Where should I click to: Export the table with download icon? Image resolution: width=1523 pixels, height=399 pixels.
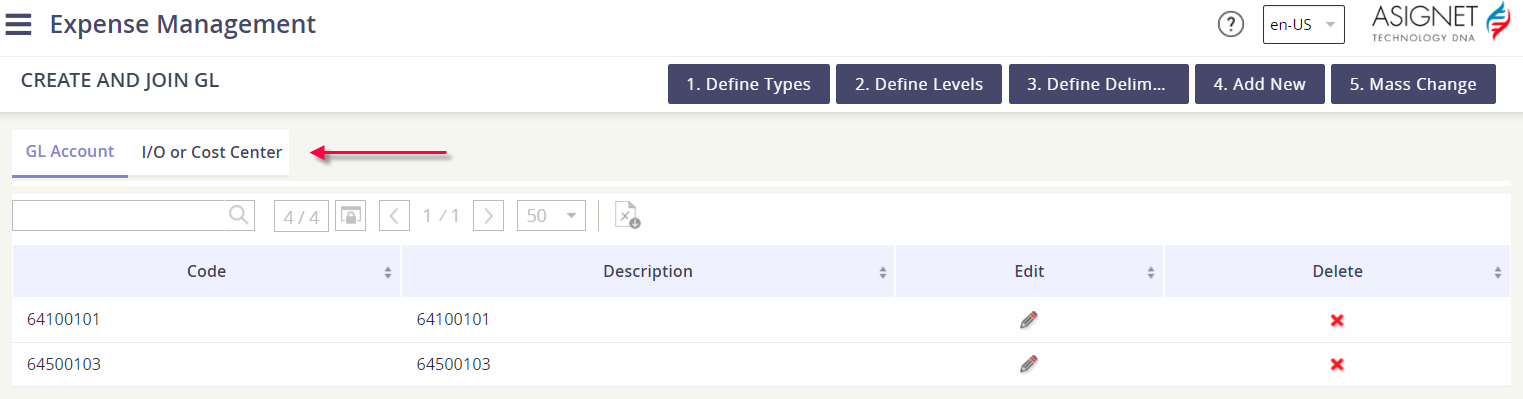627,215
